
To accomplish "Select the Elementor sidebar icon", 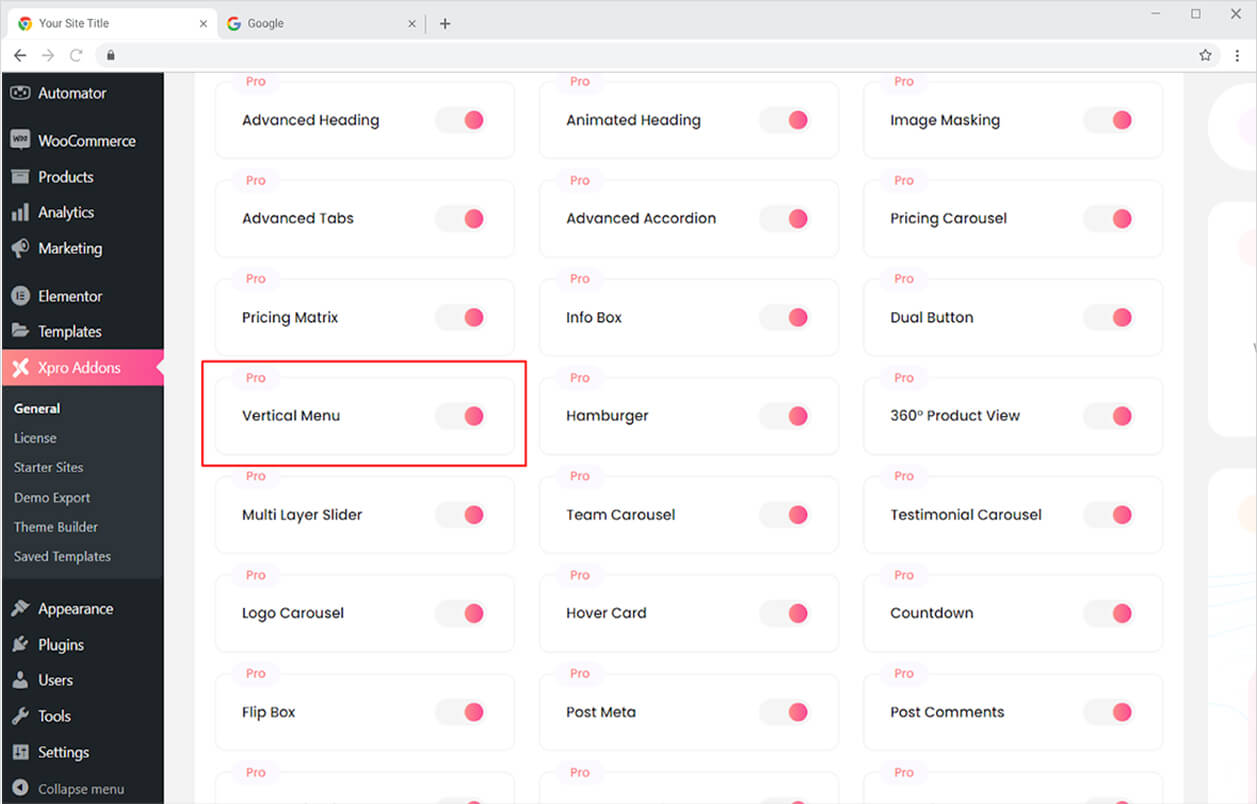I will point(20,296).
